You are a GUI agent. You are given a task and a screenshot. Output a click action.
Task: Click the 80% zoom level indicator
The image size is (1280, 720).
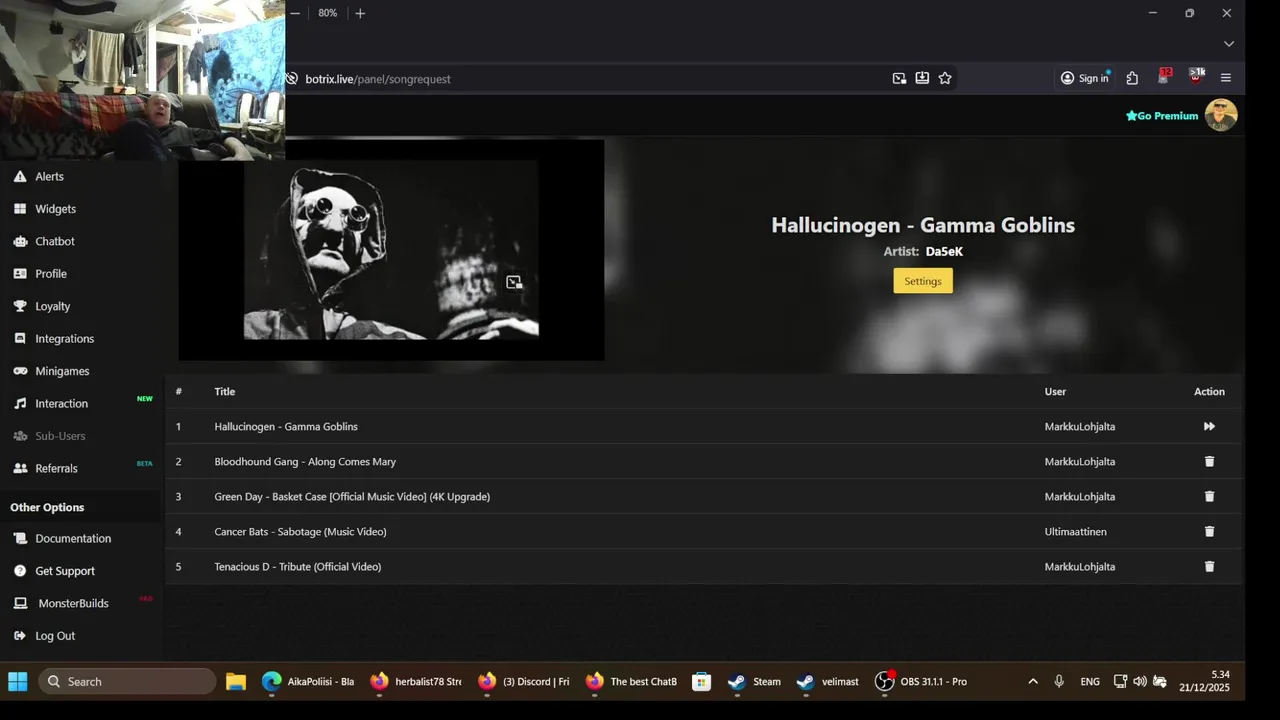click(x=328, y=13)
